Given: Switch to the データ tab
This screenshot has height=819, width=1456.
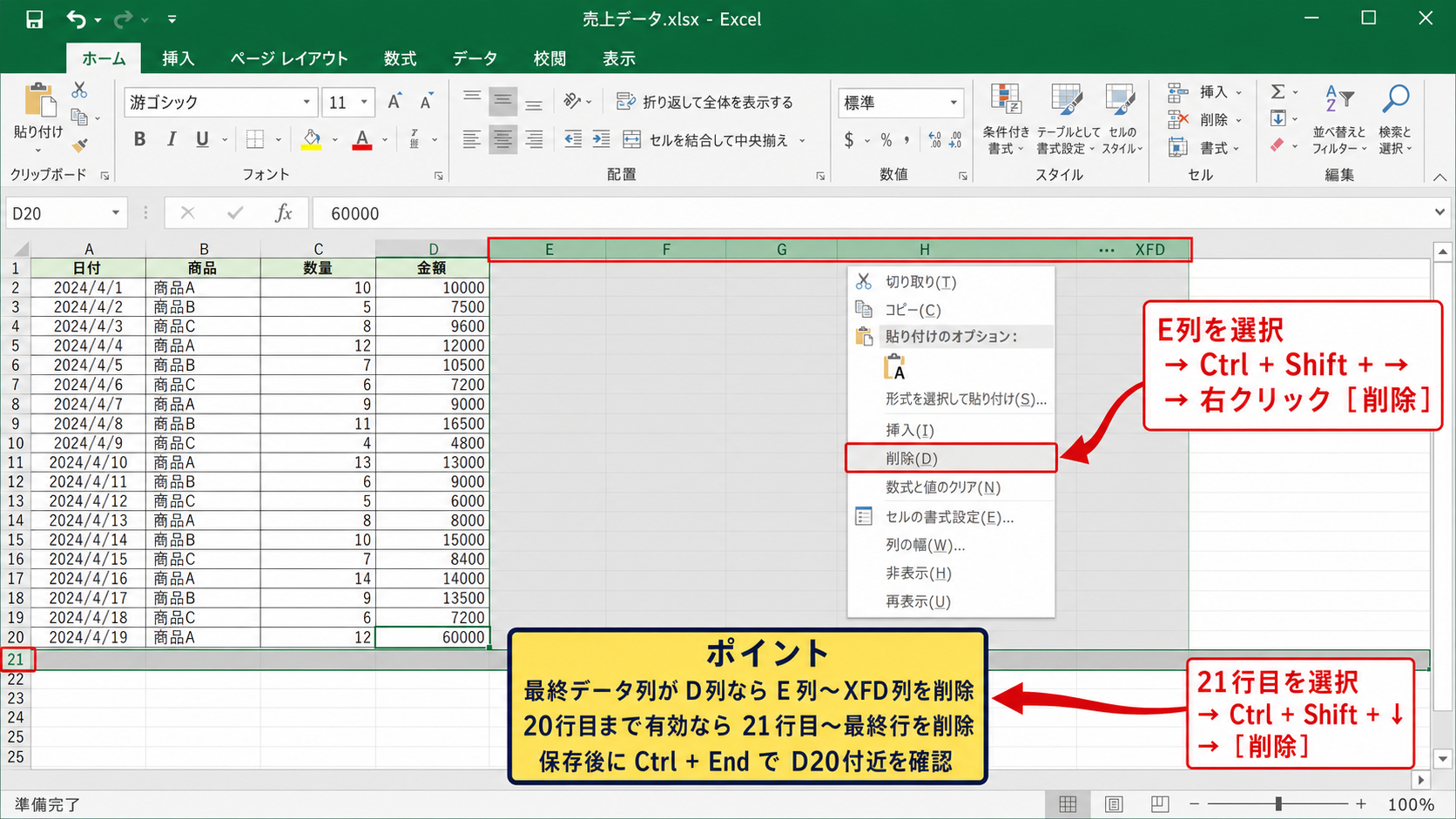Looking at the screenshot, I should coord(475,58).
